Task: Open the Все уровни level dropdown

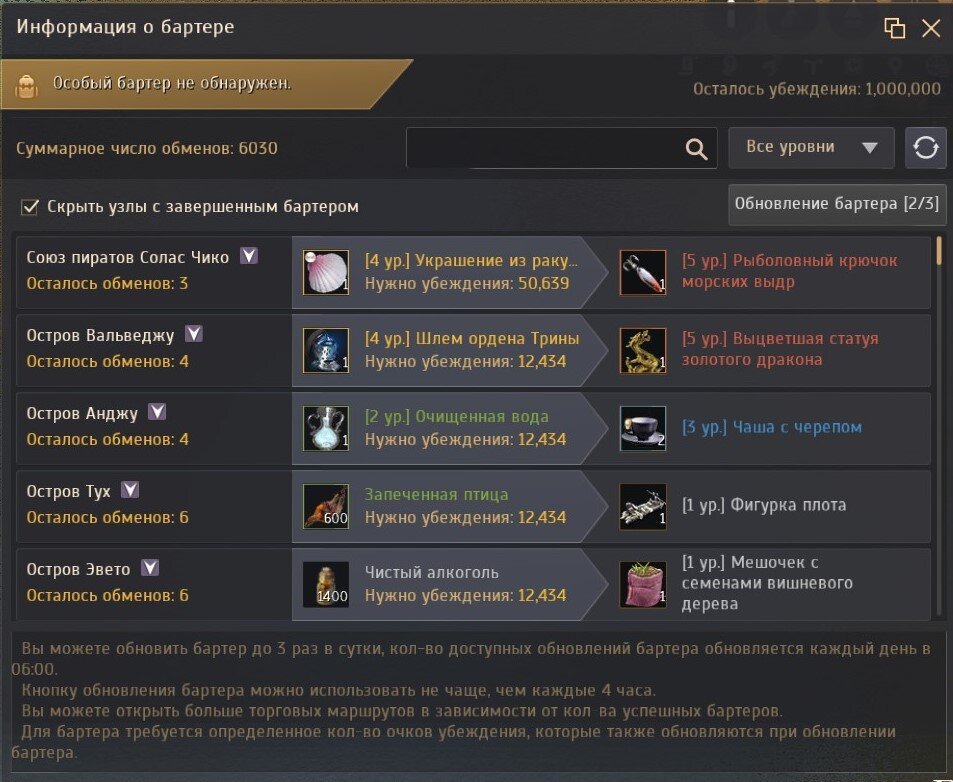Action: tap(811, 148)
